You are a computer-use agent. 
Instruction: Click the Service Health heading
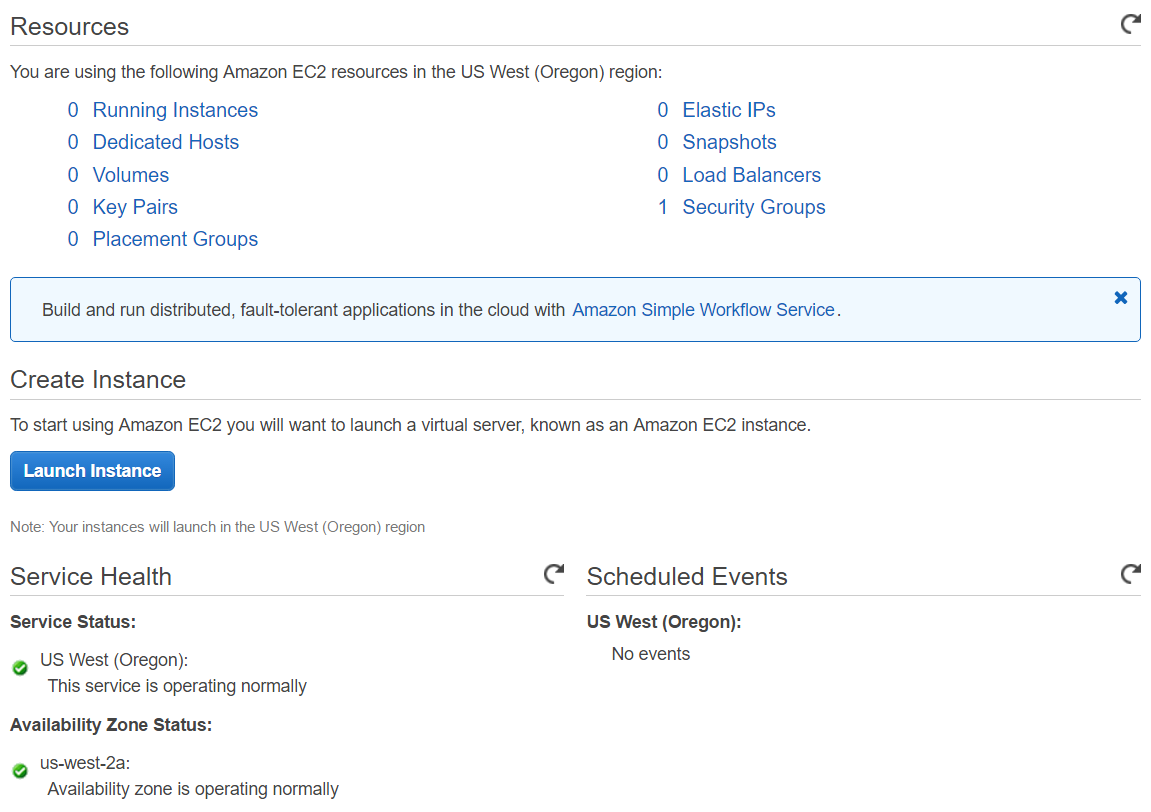click(x=91, y=576)
